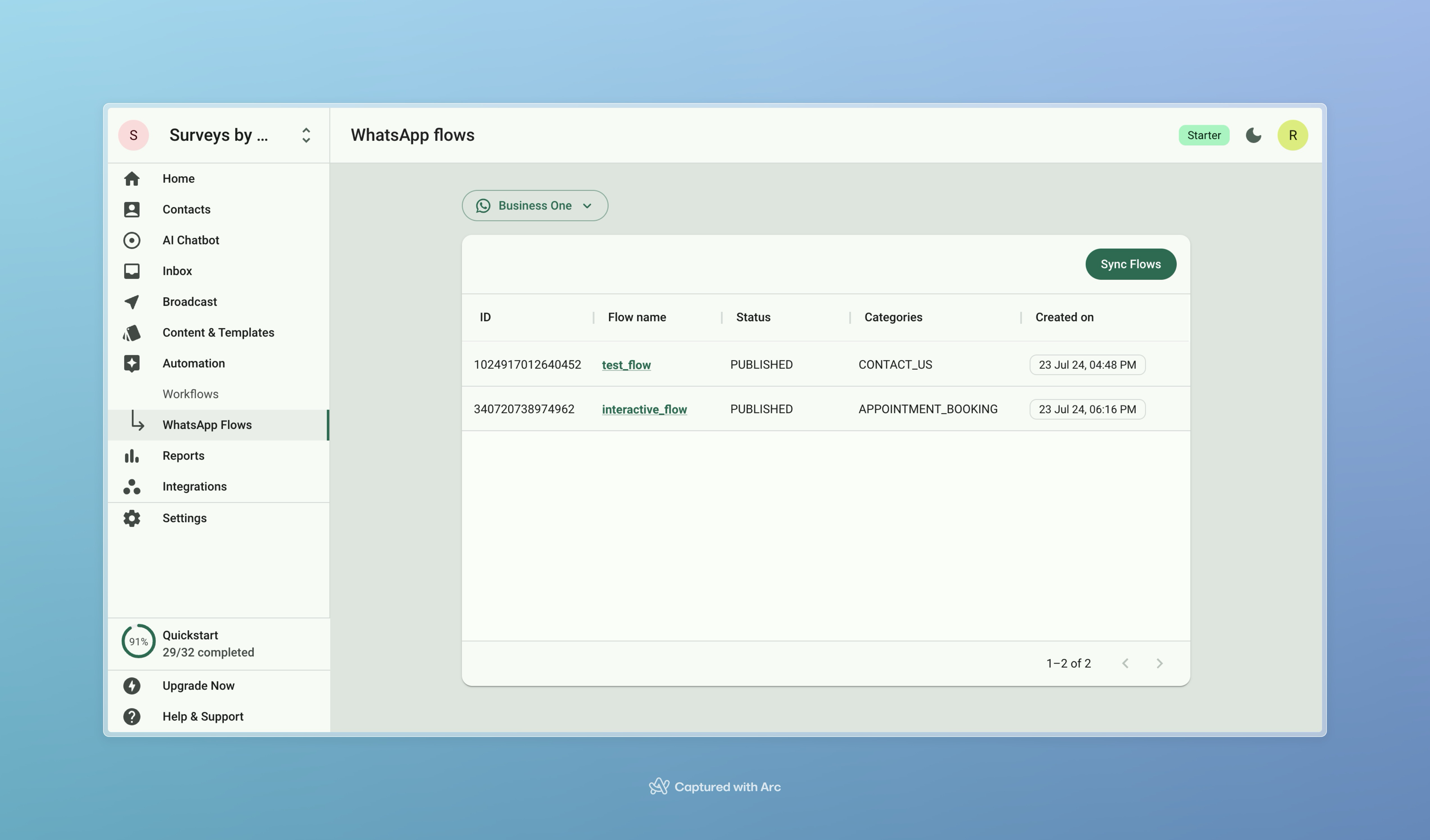
Task: Click the Inbox tray icon
Action: (132, 271)
